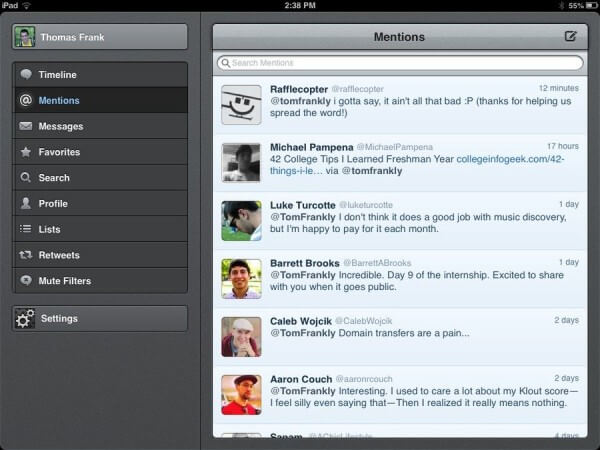Tap the Thomas Frank account button
Viewport: 600px width, 450px height.
click(x=100, y=37)
